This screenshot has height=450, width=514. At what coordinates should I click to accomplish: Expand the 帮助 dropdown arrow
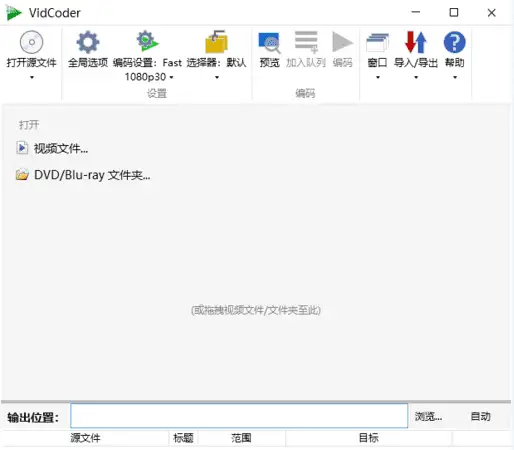[x=455, y=77]
